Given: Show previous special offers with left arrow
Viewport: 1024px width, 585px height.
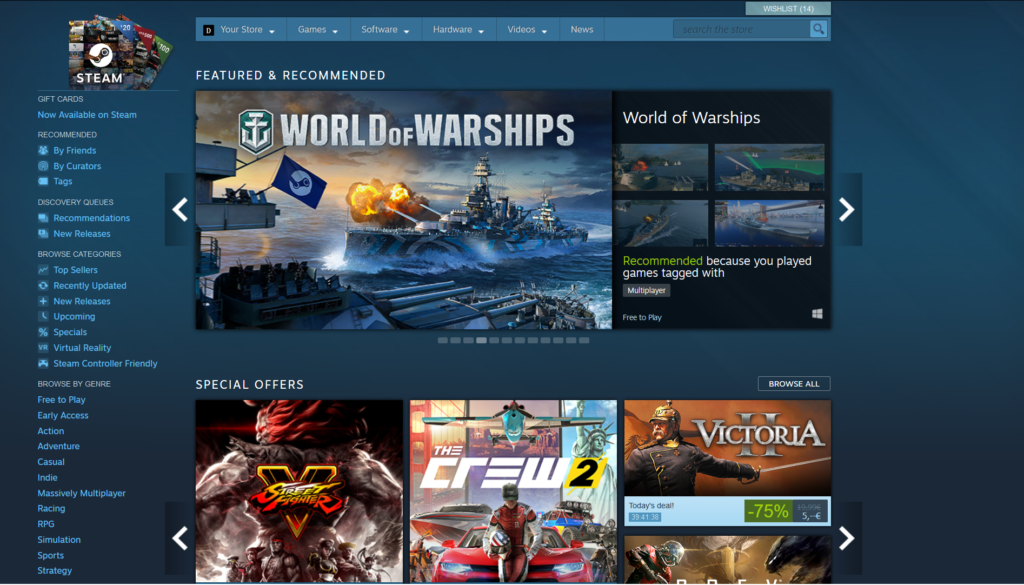Looking at the screenshot, I should tap(180, 538).
